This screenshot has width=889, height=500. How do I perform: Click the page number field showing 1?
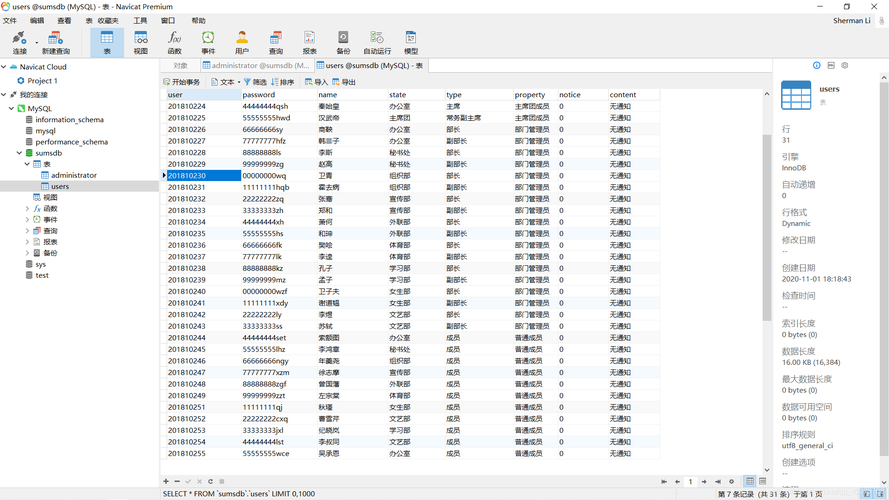click(x=691, y=481)
